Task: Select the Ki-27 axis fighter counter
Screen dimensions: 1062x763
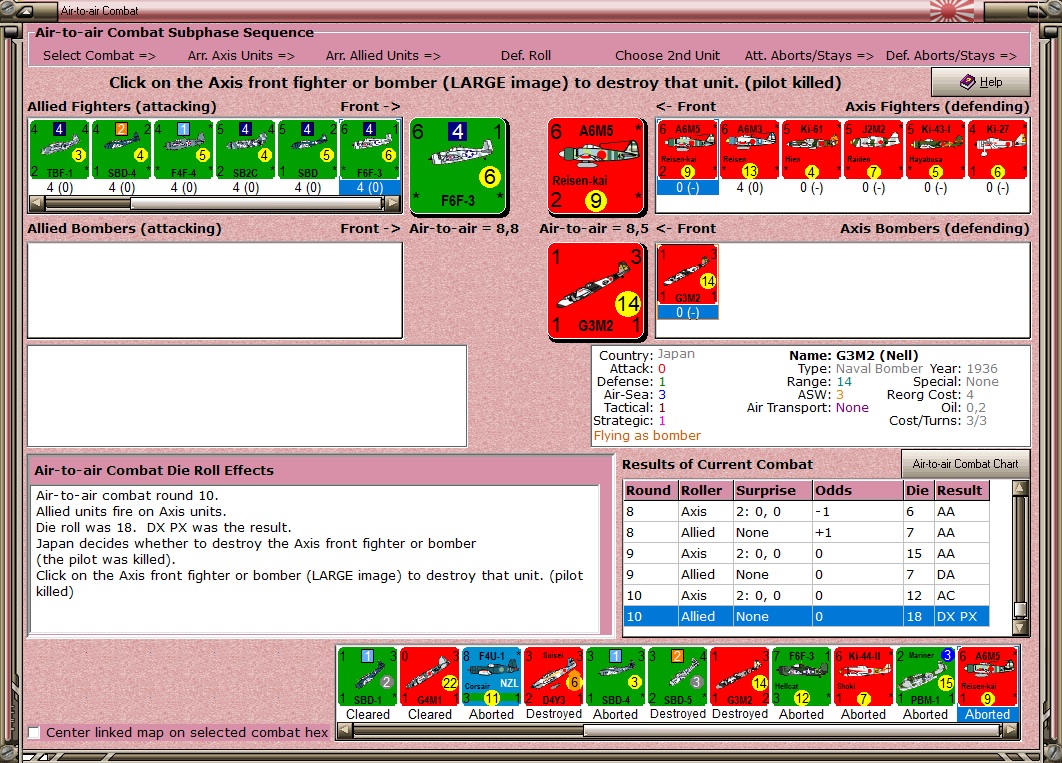Action: click(998, 150)
